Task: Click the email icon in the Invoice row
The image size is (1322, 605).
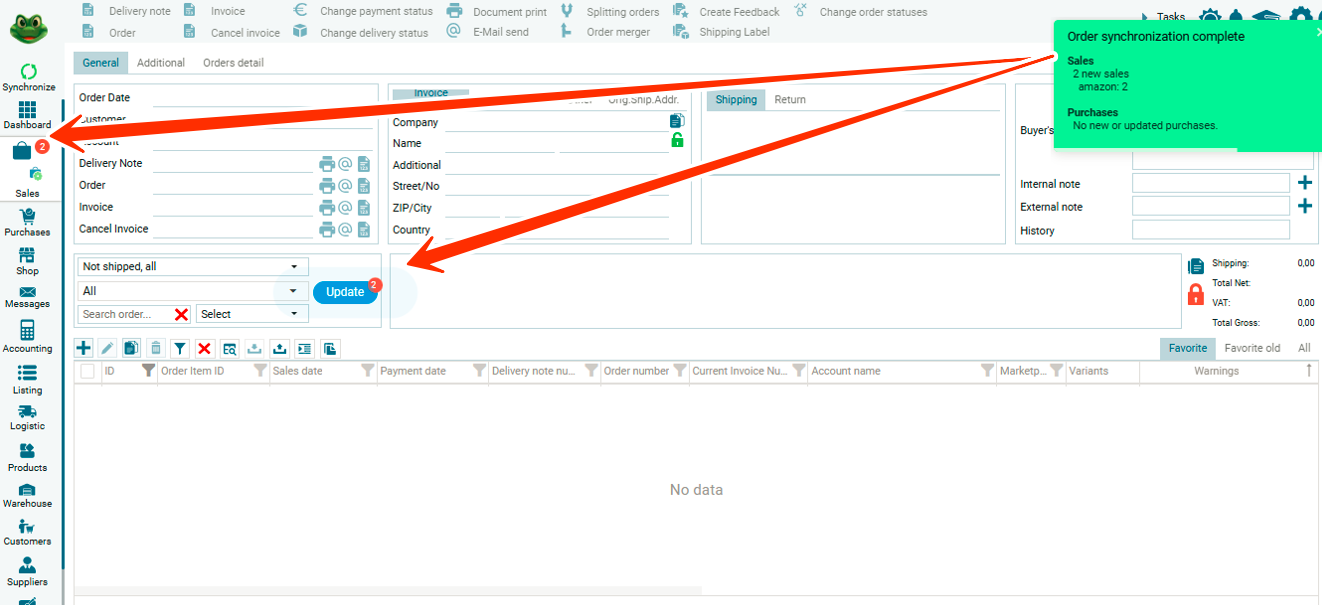Action: (345, 207)
